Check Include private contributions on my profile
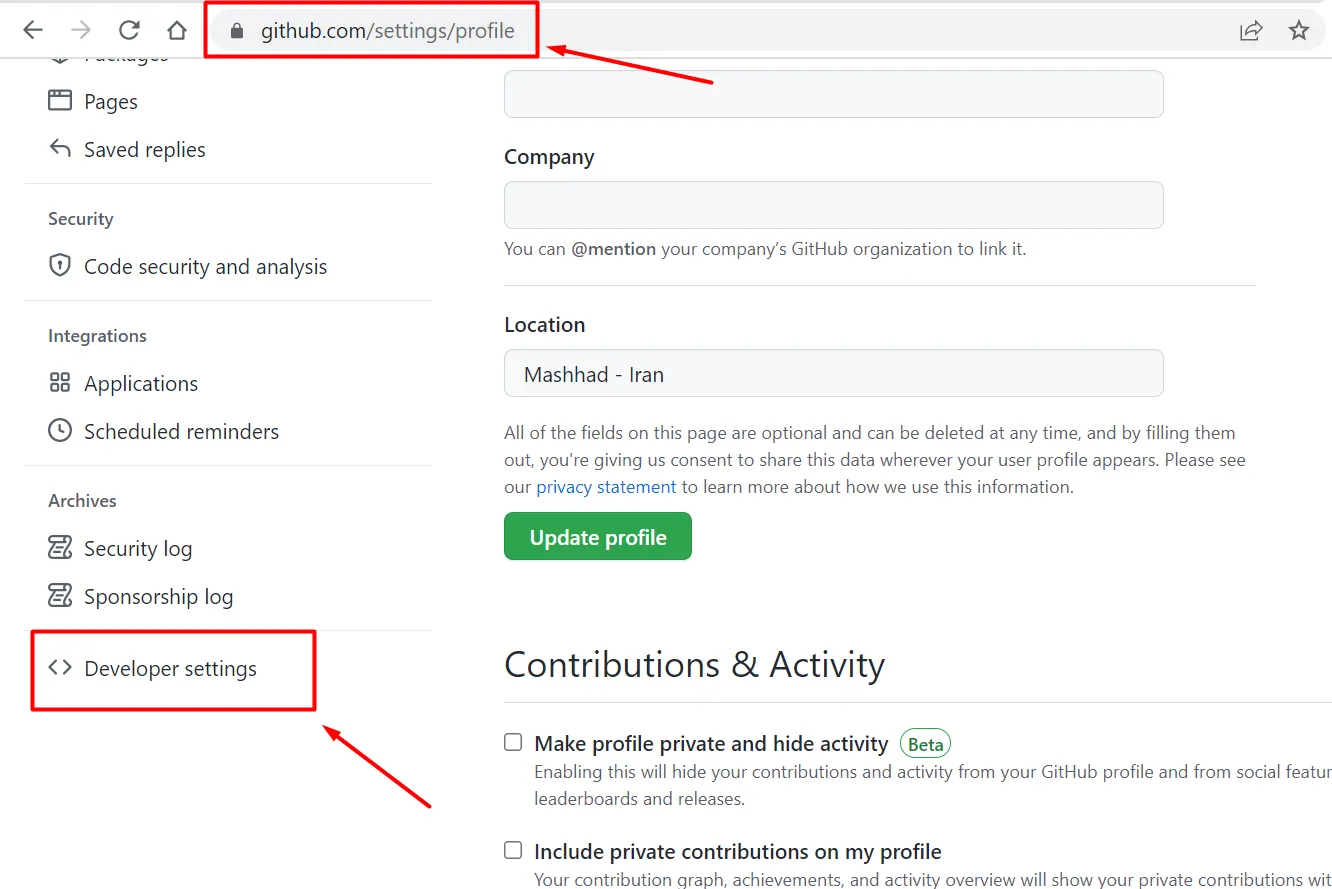This screenshot has height=889, width=1332. tap(513, 850)
